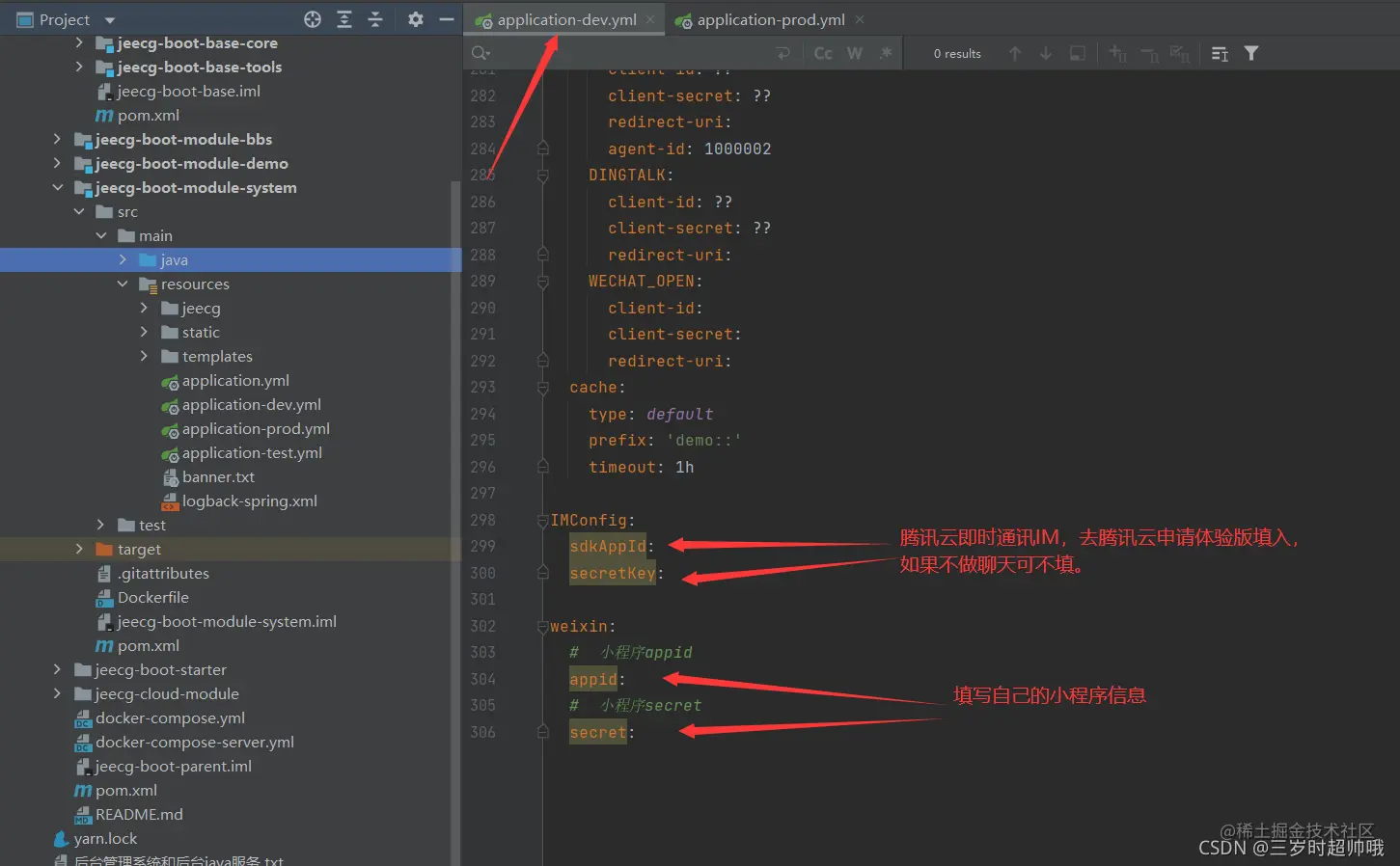Select the Dockerfile in tree

coord(152,598)
